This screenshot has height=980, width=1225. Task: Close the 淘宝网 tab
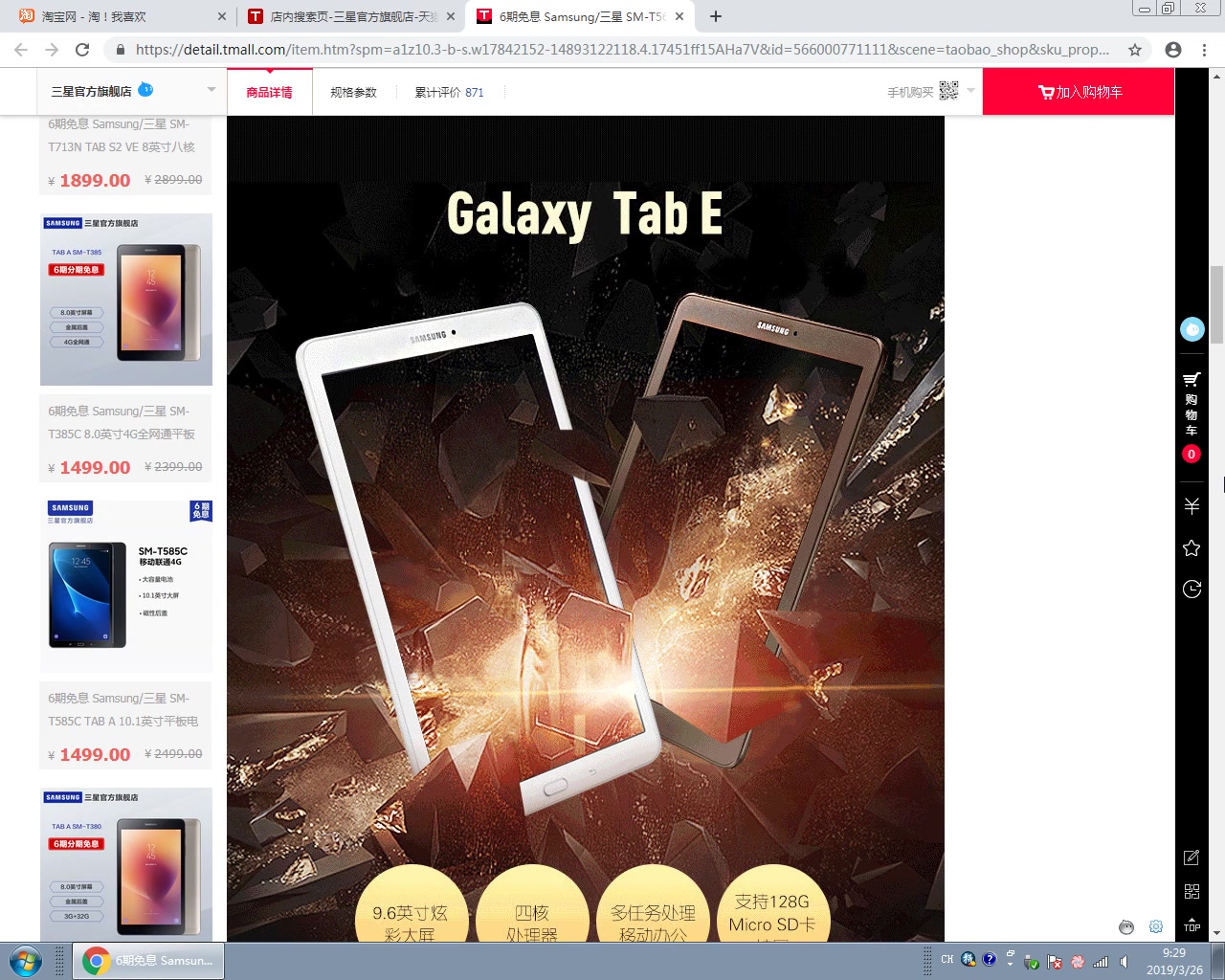point(222,16)
